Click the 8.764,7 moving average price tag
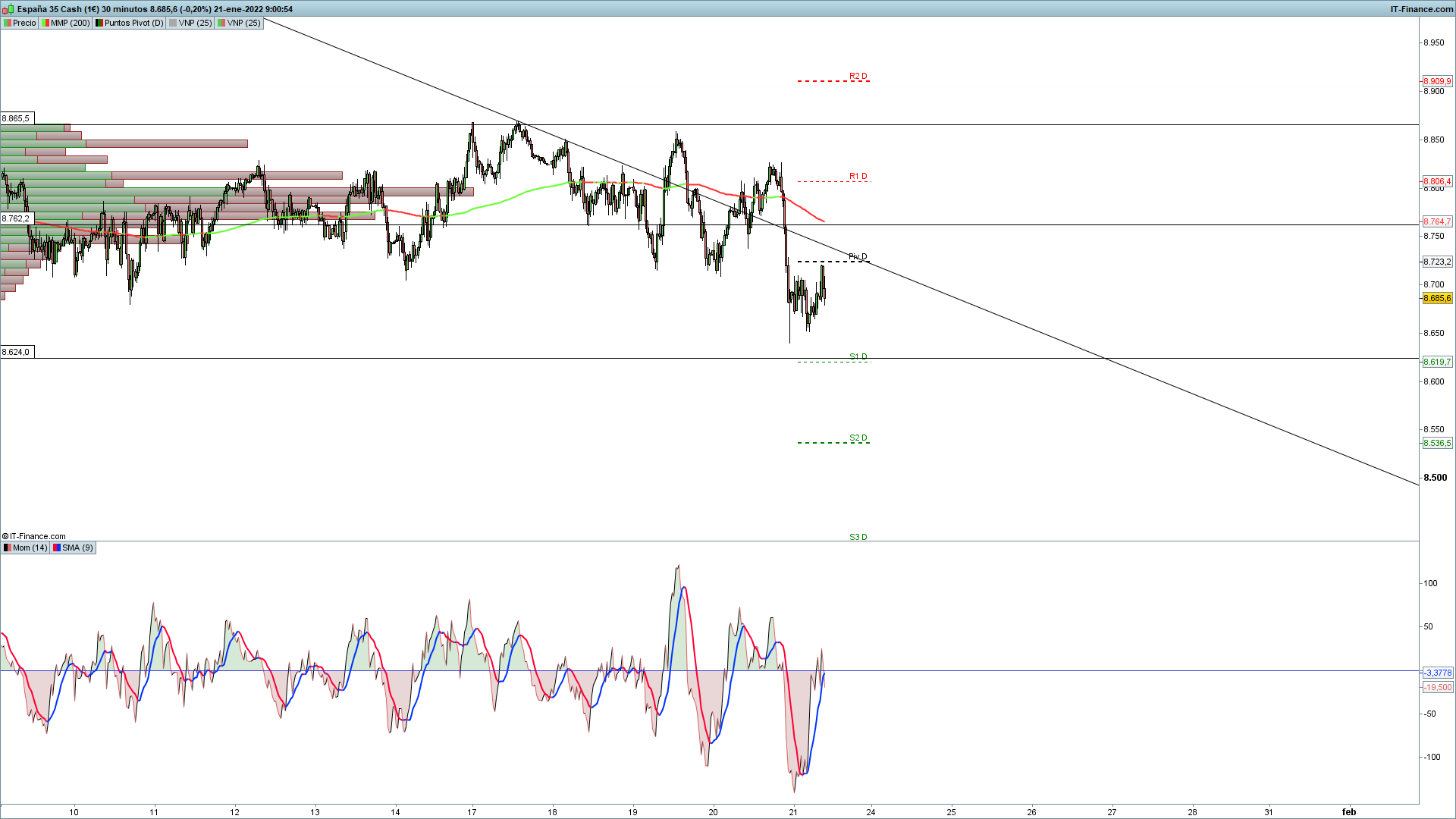1456x819 pixels. point(1437,221)
